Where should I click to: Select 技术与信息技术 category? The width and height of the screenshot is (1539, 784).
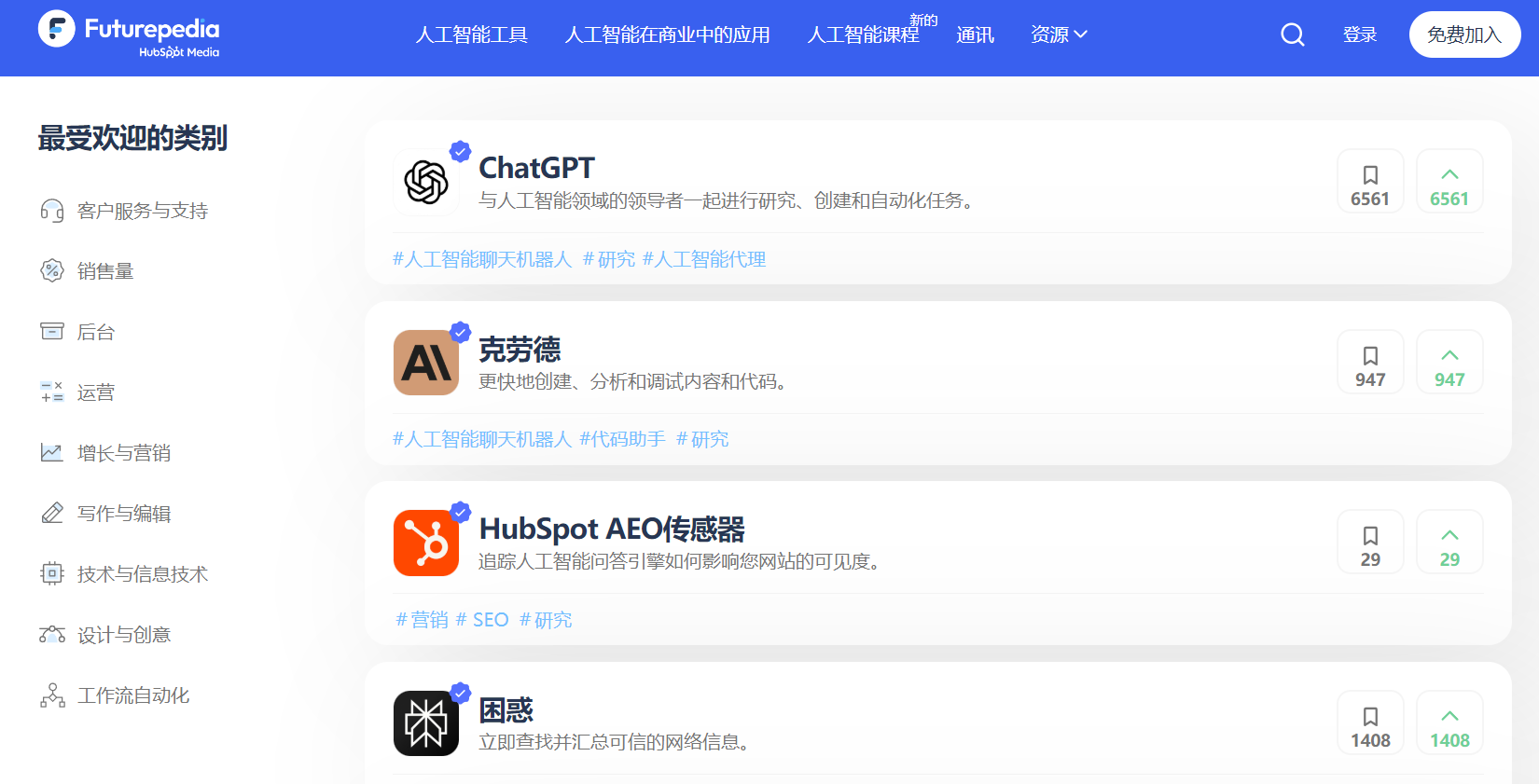143,574
